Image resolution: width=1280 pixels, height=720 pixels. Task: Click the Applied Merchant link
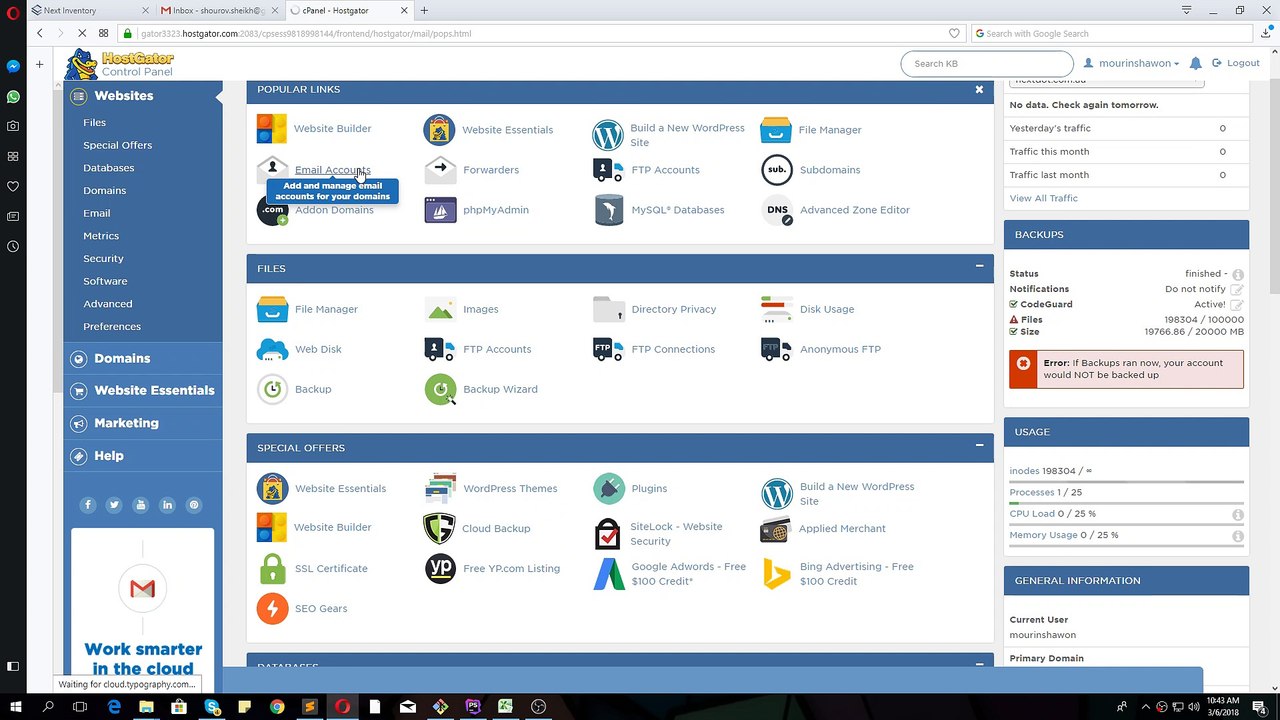point(842,528)
